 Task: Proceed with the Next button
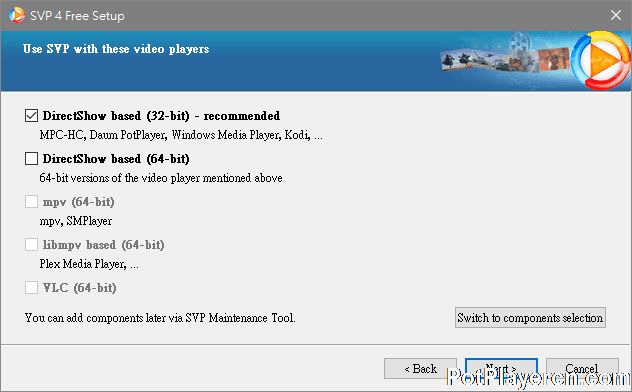501,368
